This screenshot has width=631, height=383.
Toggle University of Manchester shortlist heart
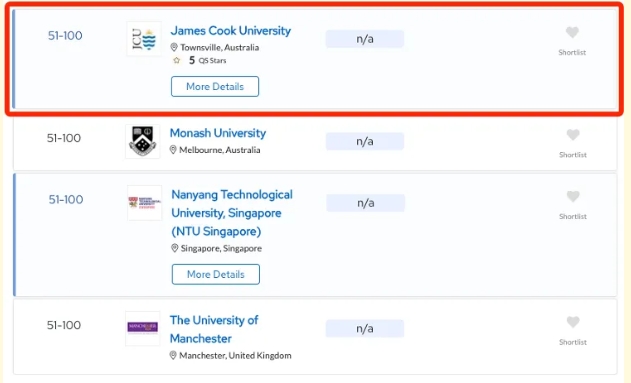pos(573,322)
